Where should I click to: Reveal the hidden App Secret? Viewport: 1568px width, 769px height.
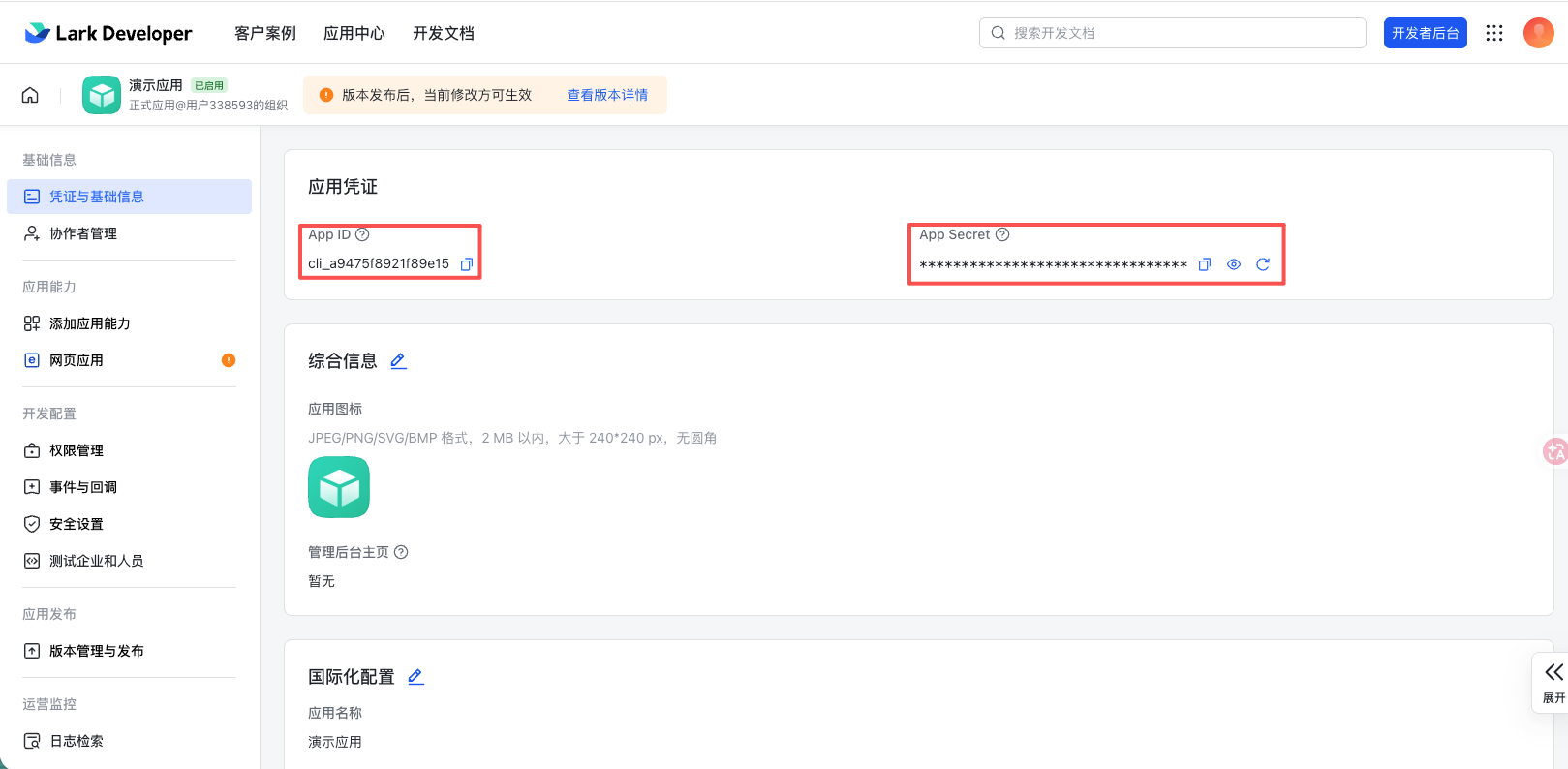1233,264
